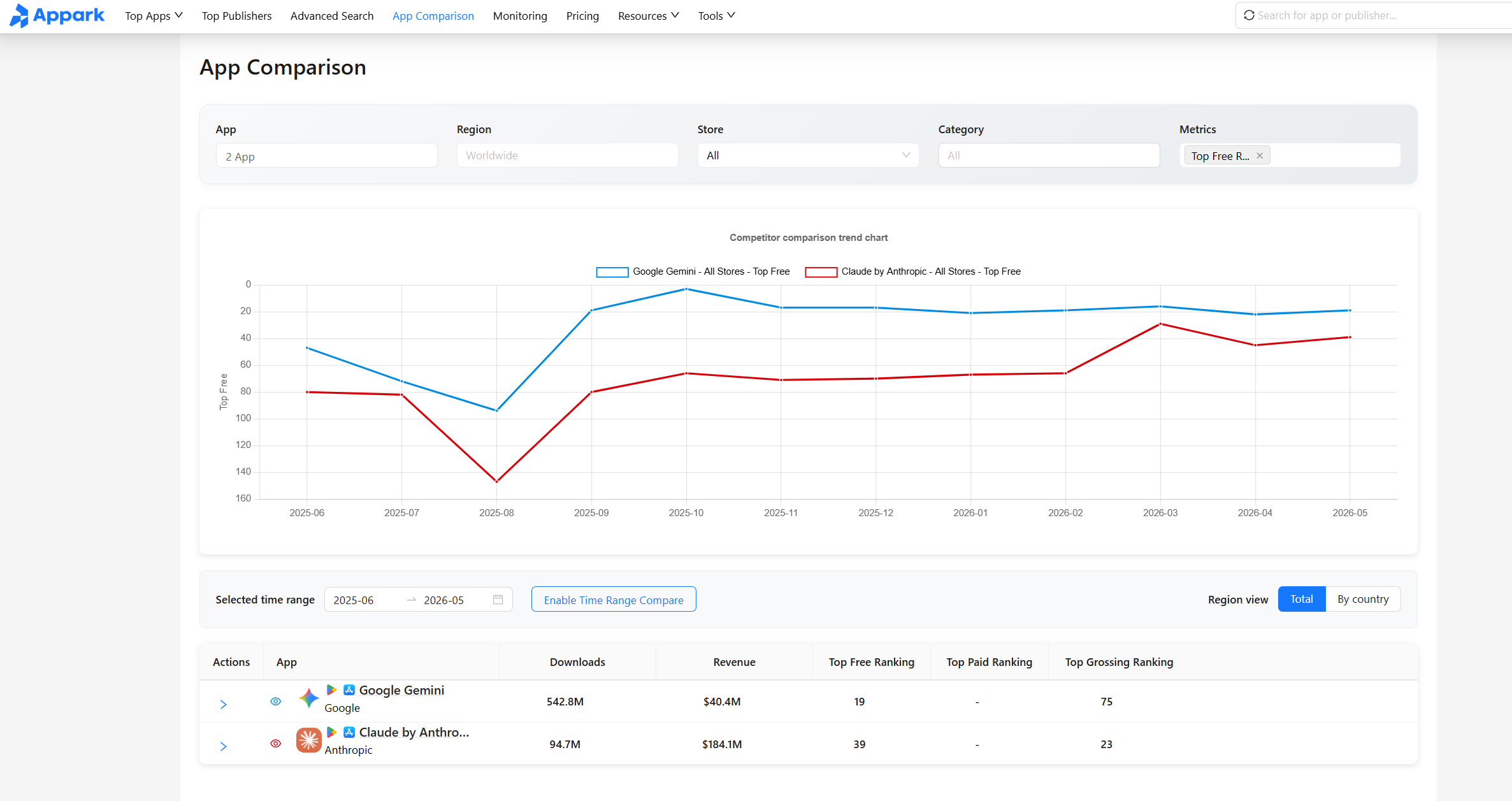This screenshot has width=1512, height=801.
Task: Open App Comparison tab
Action: coord(433,16)
